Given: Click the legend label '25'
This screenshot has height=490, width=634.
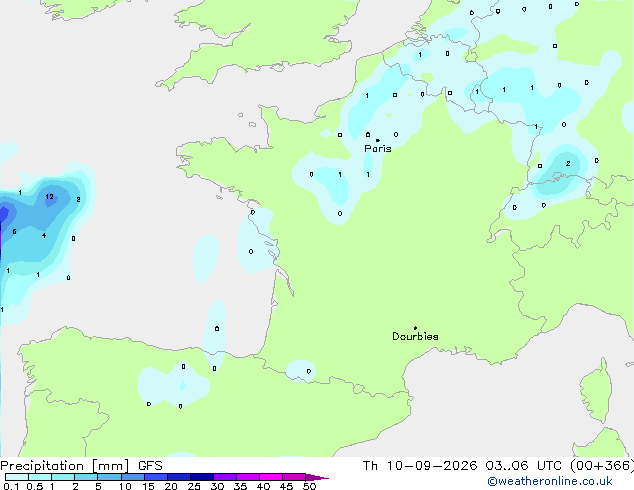Looking at the screenshot, I should (194, 486).
